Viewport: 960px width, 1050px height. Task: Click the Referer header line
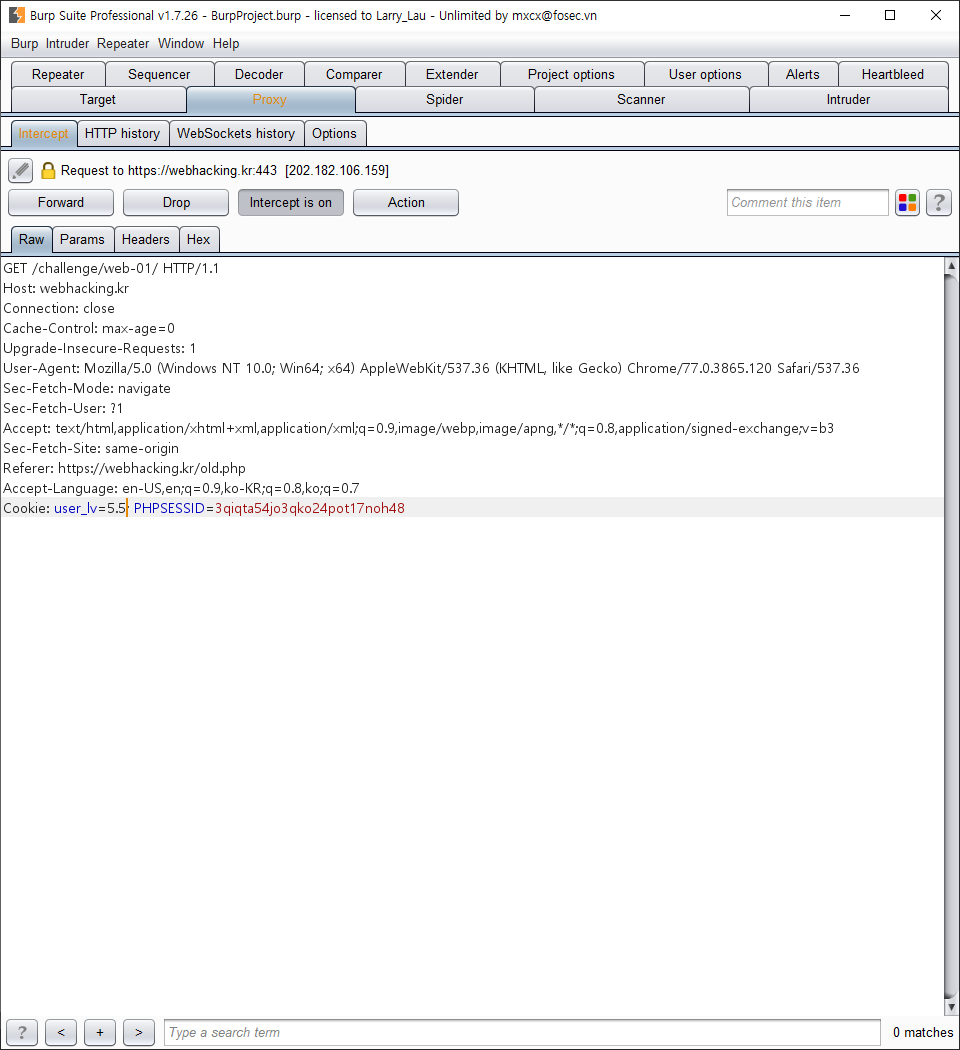(x=125, y=468)
